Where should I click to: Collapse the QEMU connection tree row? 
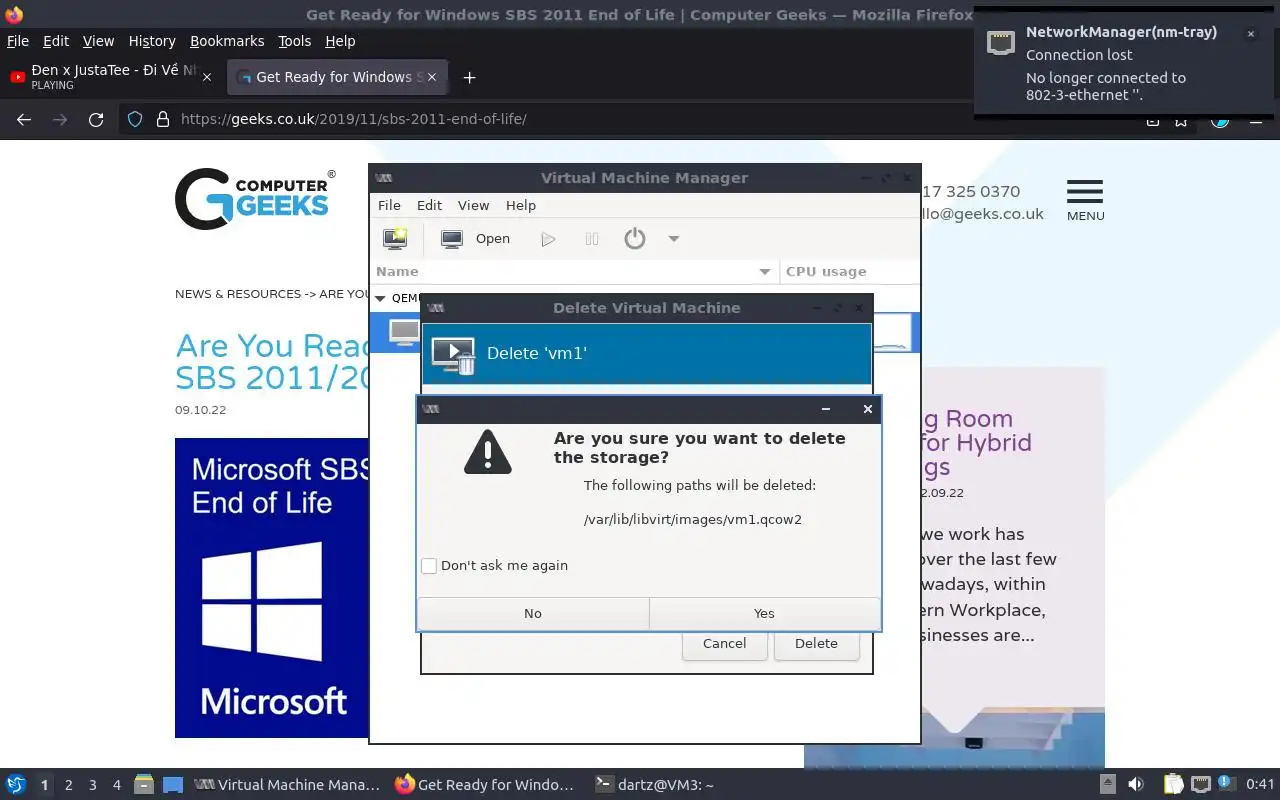(x=380, y=298)
